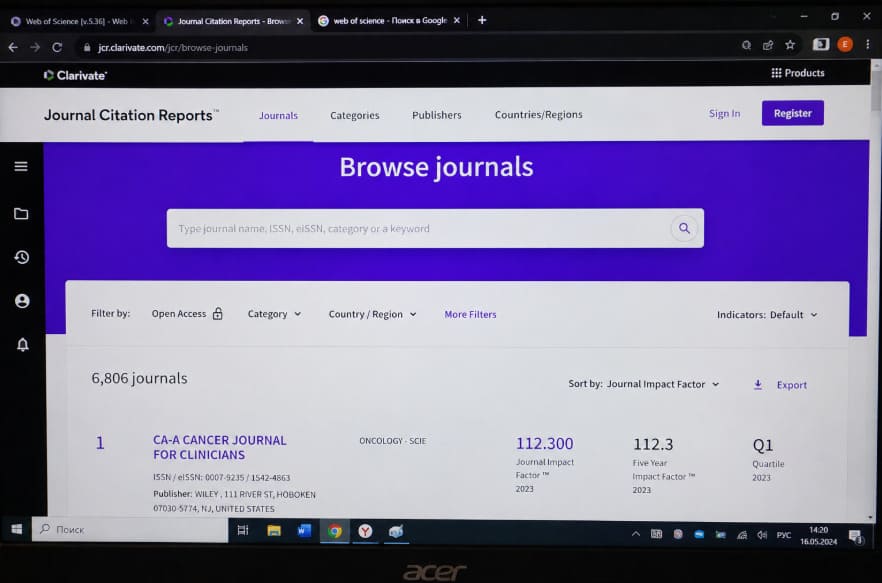Click browser forward arrow

point(35,47)
